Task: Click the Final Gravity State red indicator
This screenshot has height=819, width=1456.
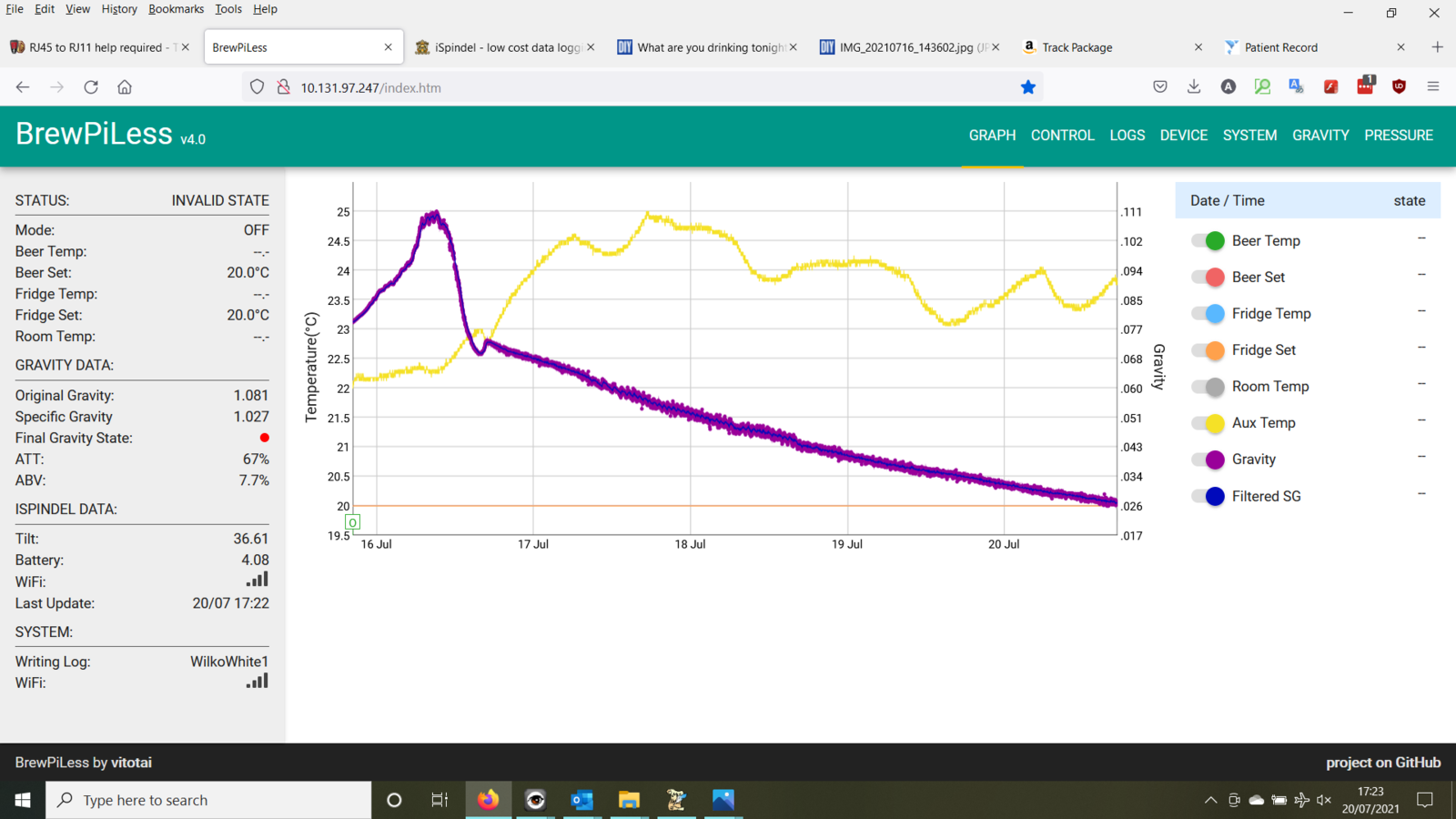Action: tap(264, 438)
